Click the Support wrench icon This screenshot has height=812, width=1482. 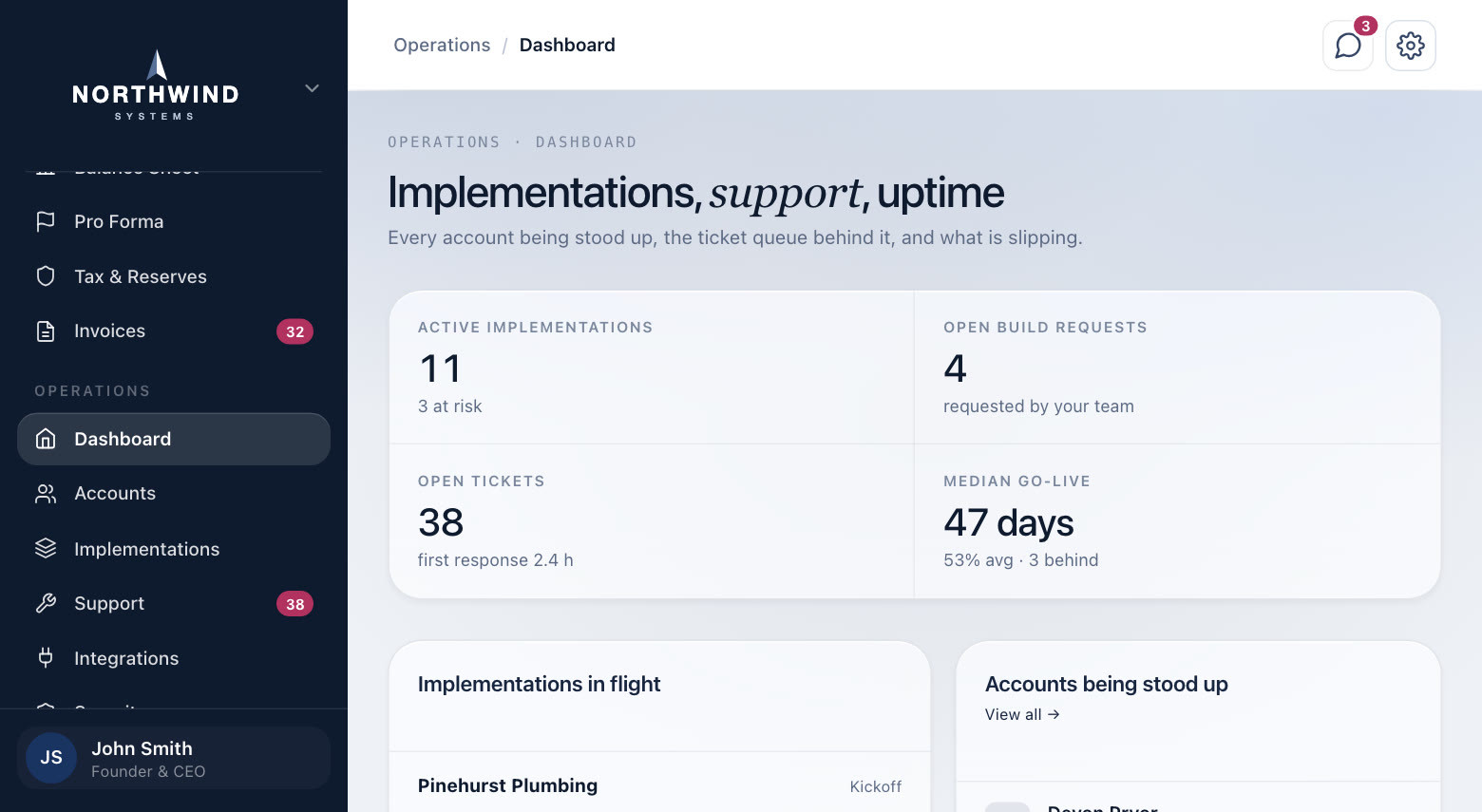[46, 604]
